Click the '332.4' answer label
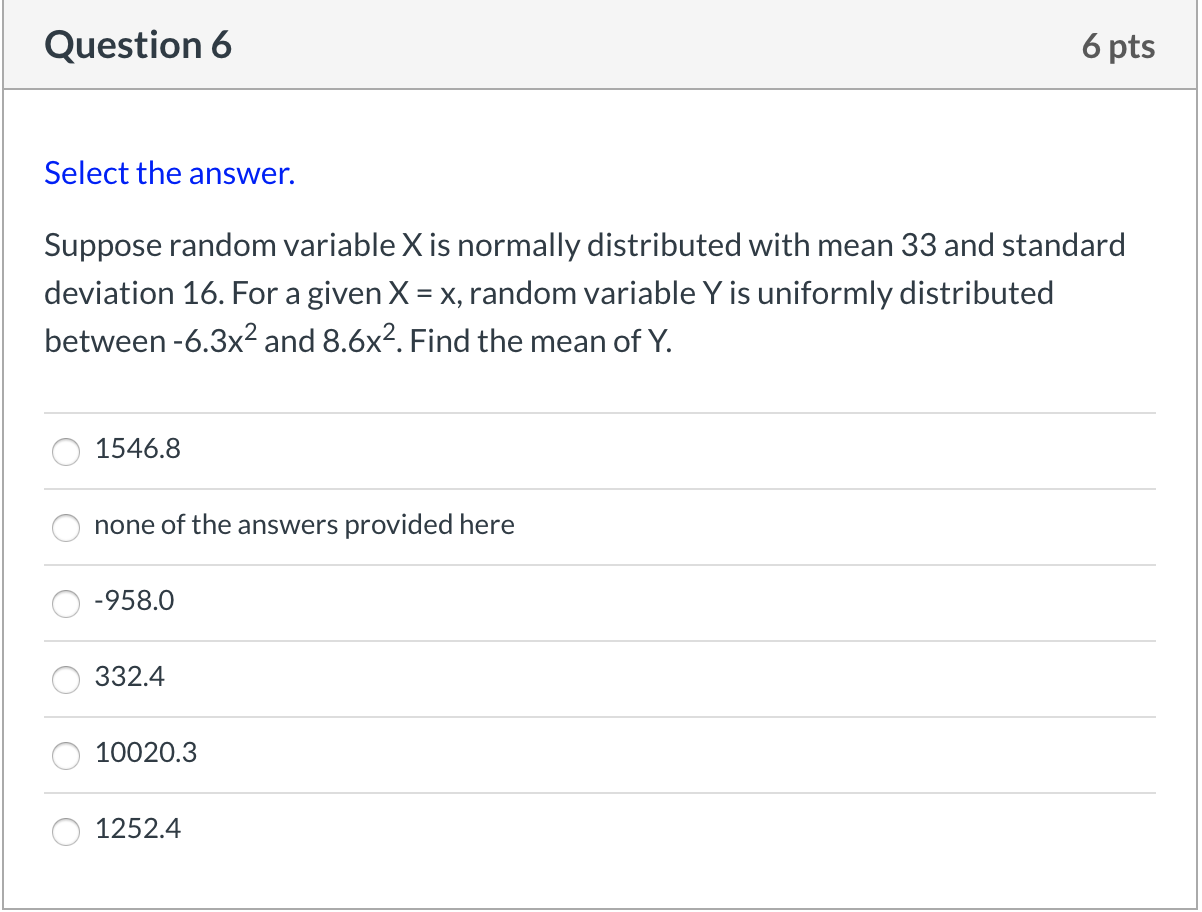1202x912 pixels. (x=130, y=677)
